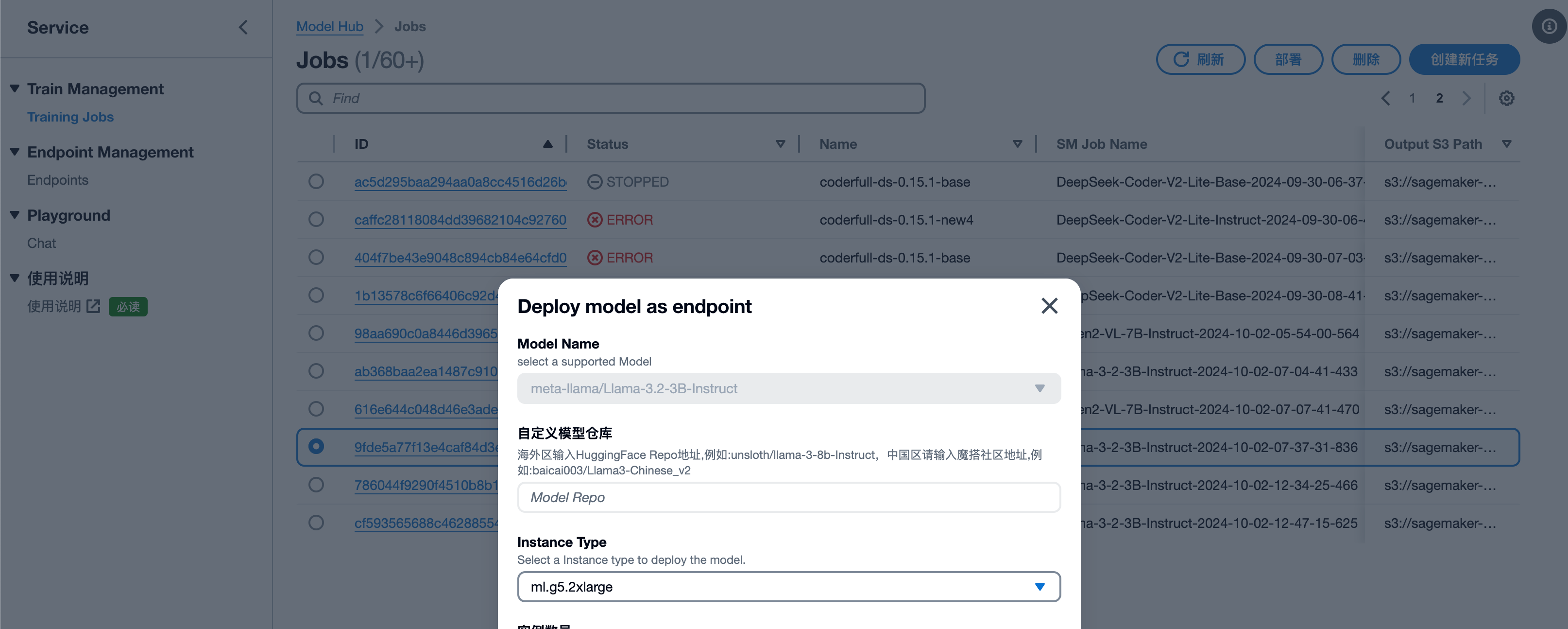Open table preferences gear icon
Viewport: 1568px width, 629px height.
point(1506,98)
